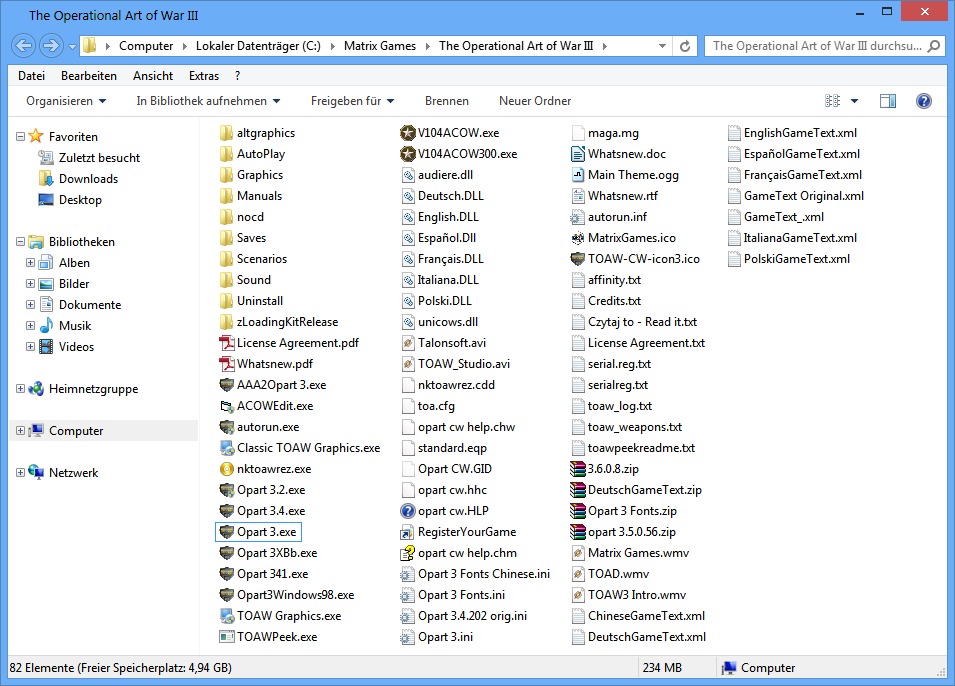Open the Datei menu
This screenshot has height=686, width=955.
[32, 76]
